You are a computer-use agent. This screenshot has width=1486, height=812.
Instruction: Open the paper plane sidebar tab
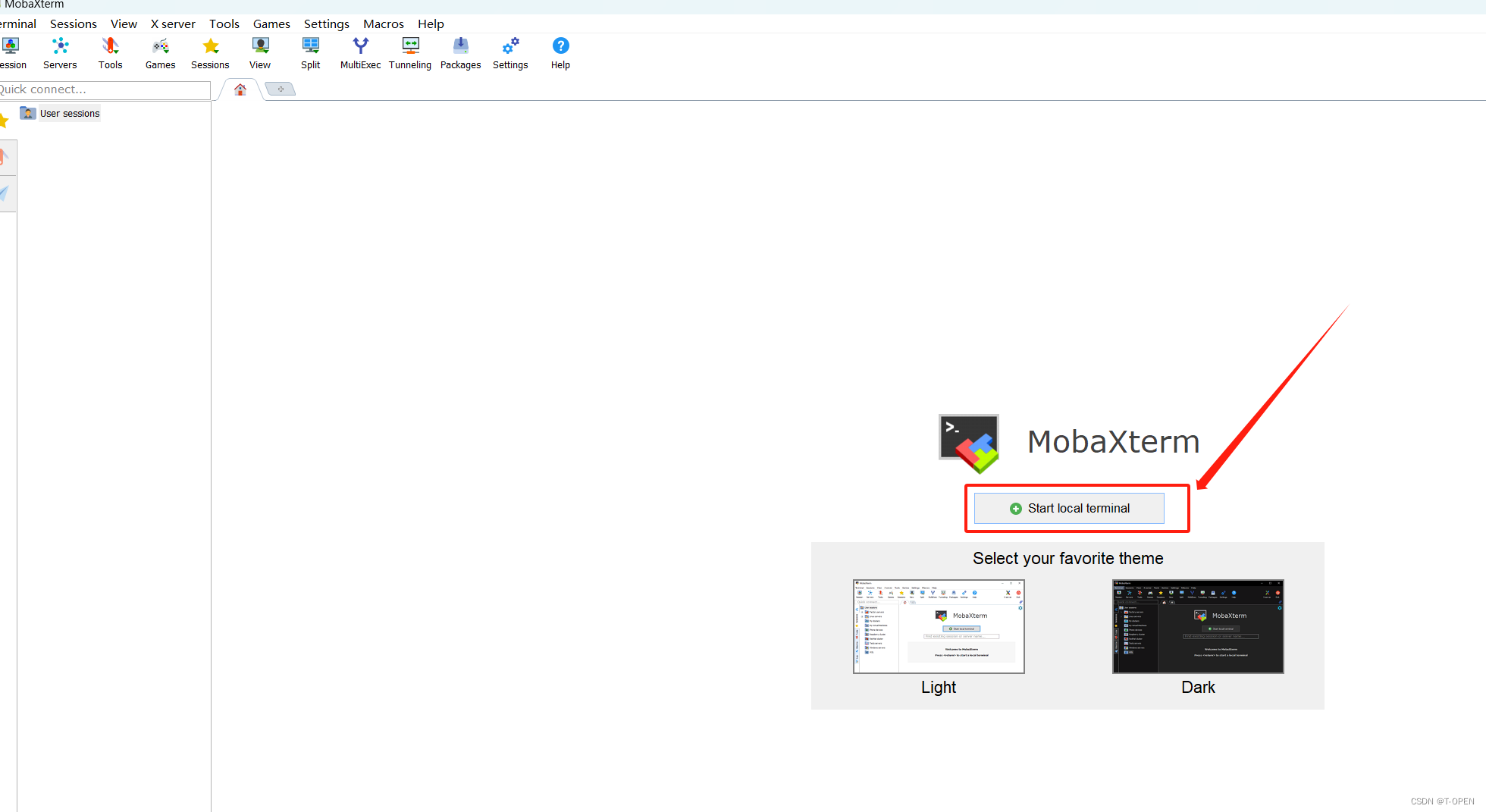click(x=5, y=193)
